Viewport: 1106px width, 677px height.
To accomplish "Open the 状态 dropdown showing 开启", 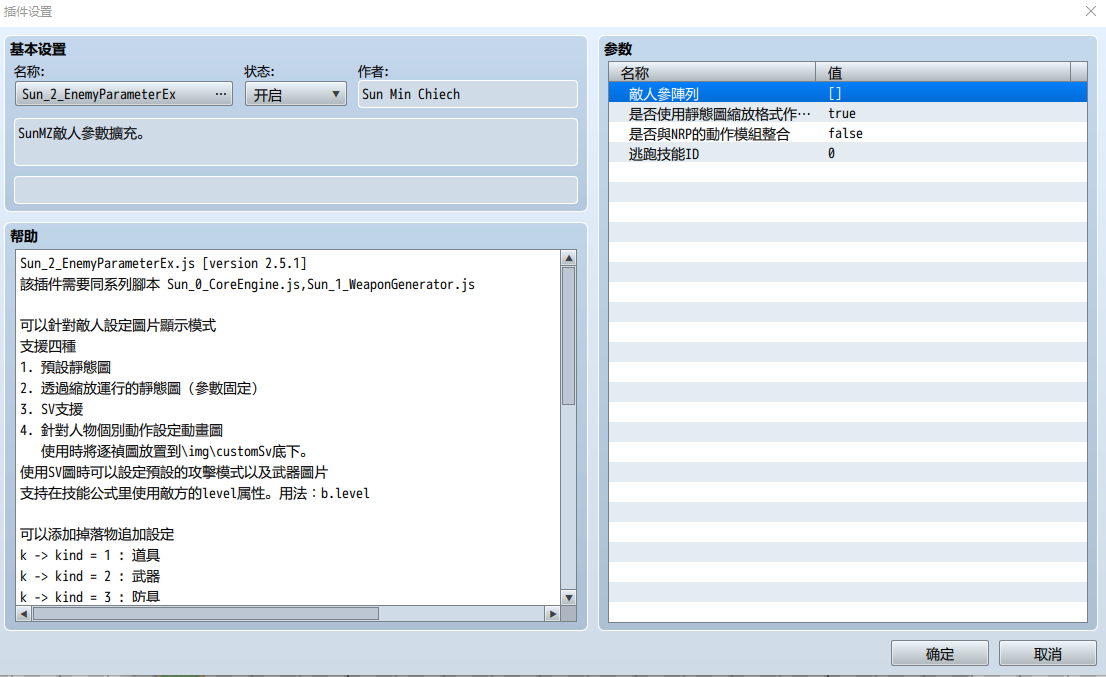I will [x=296, y=94].
